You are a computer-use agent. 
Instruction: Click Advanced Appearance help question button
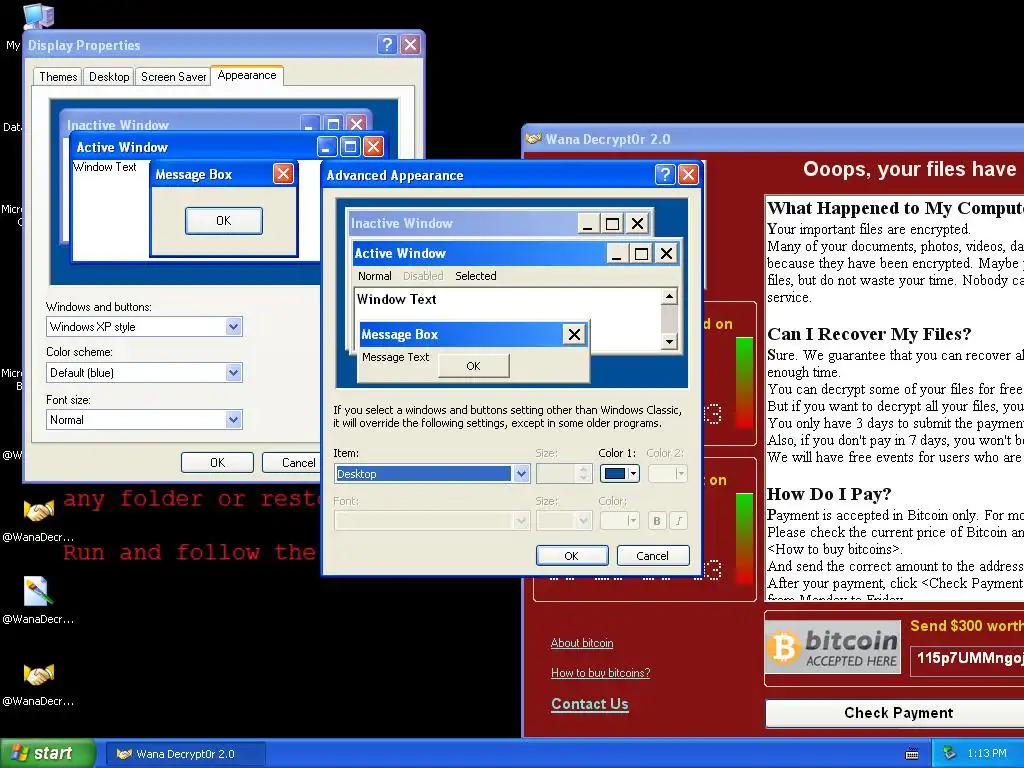click(664, 174)
